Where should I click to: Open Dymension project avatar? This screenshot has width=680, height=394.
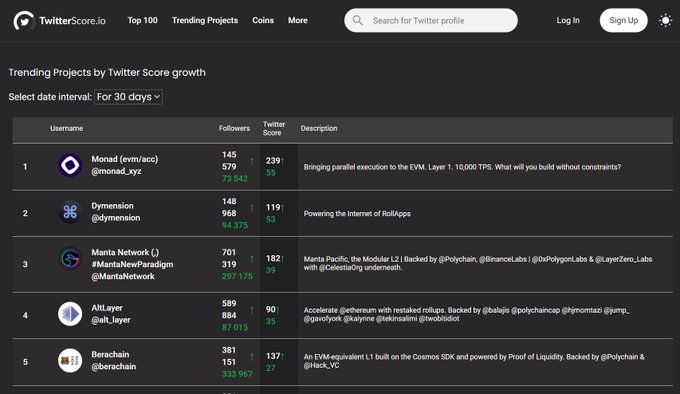coord(70,212)
